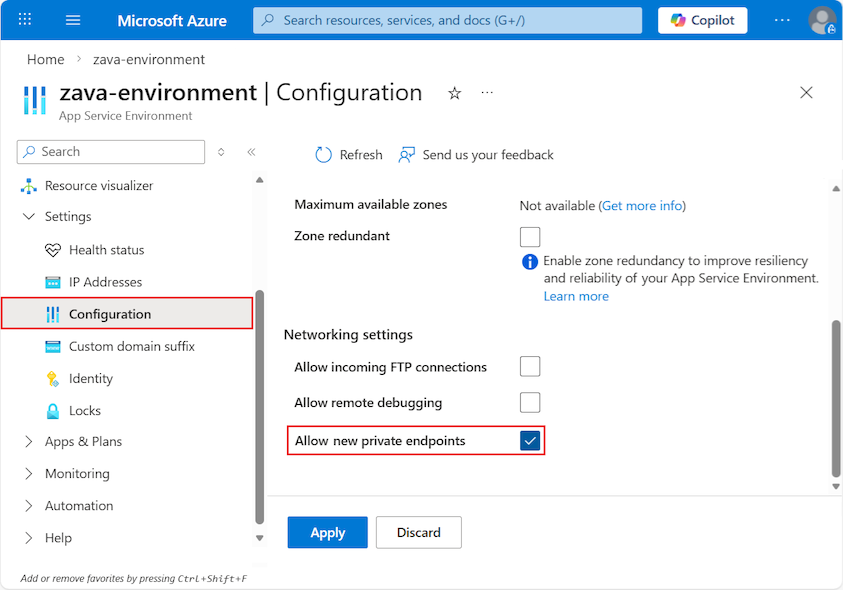The height and width of the screenshot is (590, 843).
Task: Click the Apply button
Action: tap(327, 532)
